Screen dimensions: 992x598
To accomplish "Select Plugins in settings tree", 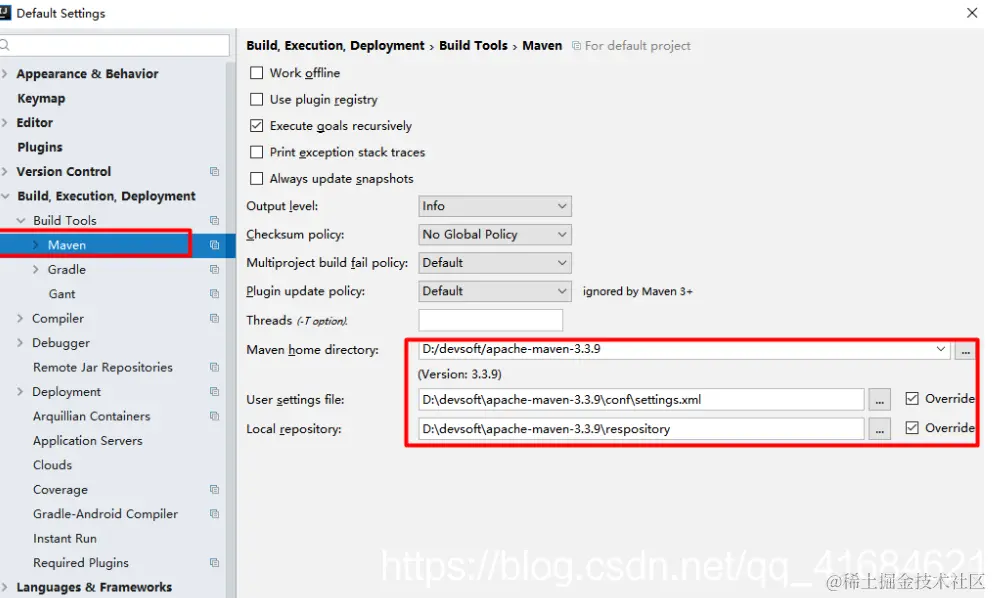I will [x=40, y=147].
